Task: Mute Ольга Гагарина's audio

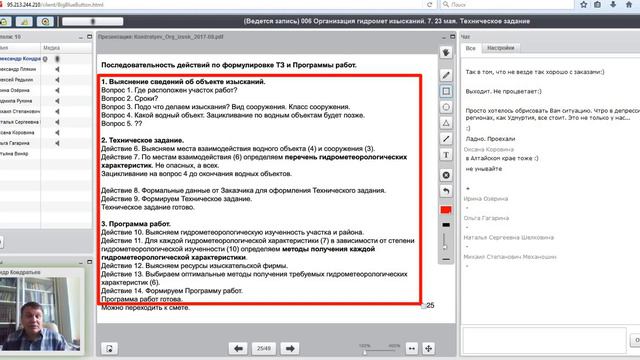Action: tap(58, 143)
